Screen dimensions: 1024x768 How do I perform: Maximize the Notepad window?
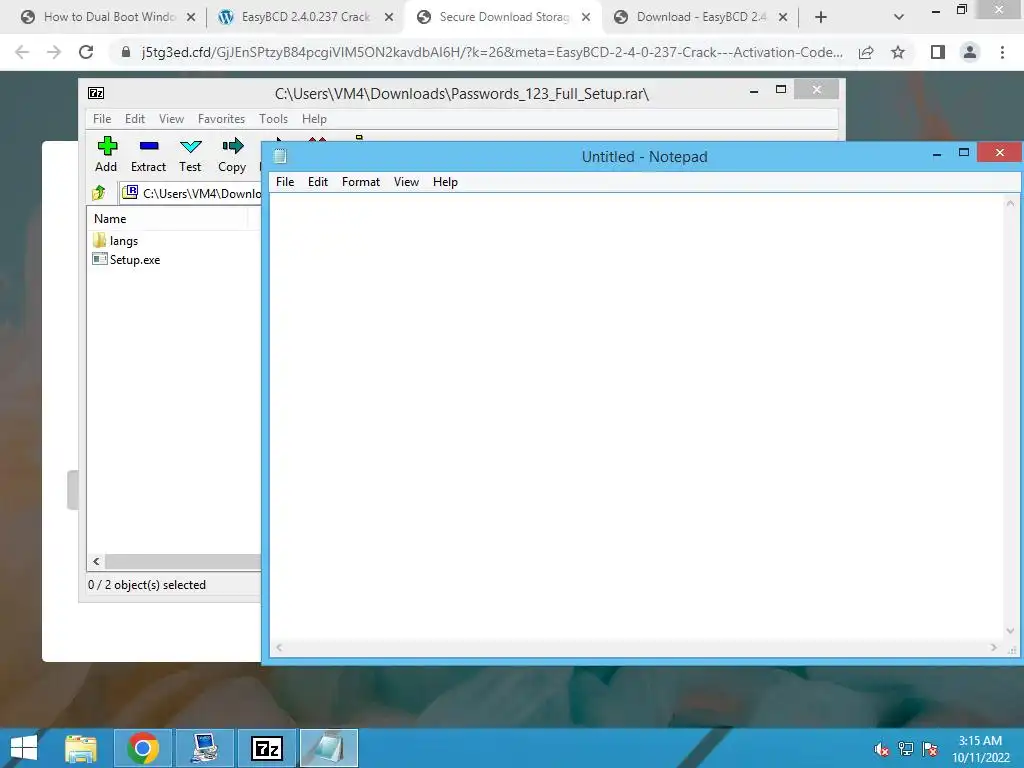tap(964, 153)
